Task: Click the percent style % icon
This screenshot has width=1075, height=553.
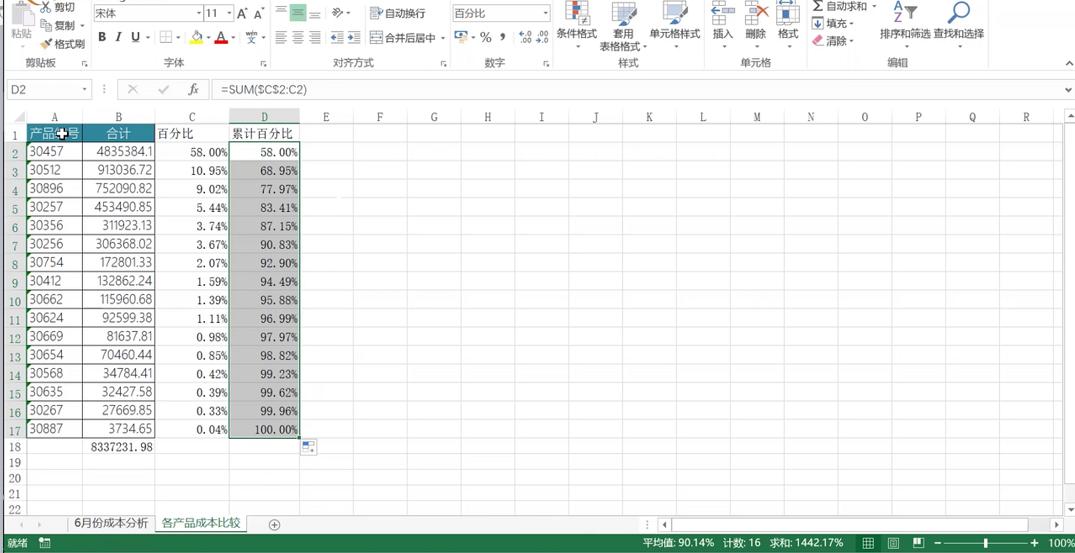Action: click(x=486, y=38)
